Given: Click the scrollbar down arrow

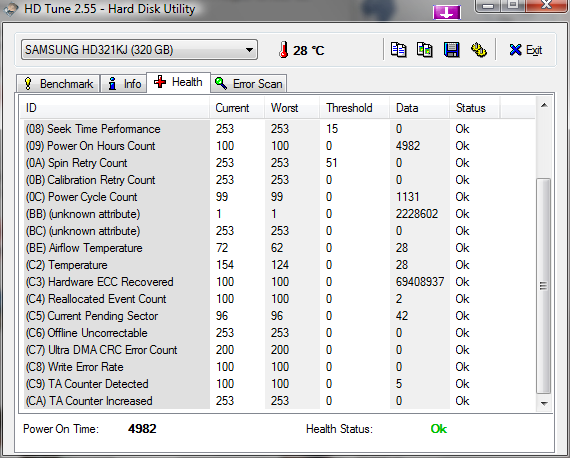Looking at the screenshot, I should coord(544,403).
